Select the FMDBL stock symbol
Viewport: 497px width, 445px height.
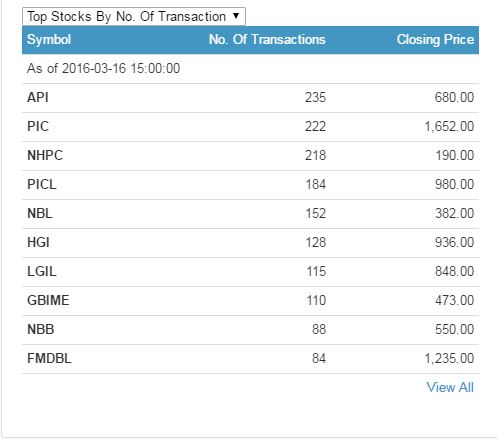(49, 359)
